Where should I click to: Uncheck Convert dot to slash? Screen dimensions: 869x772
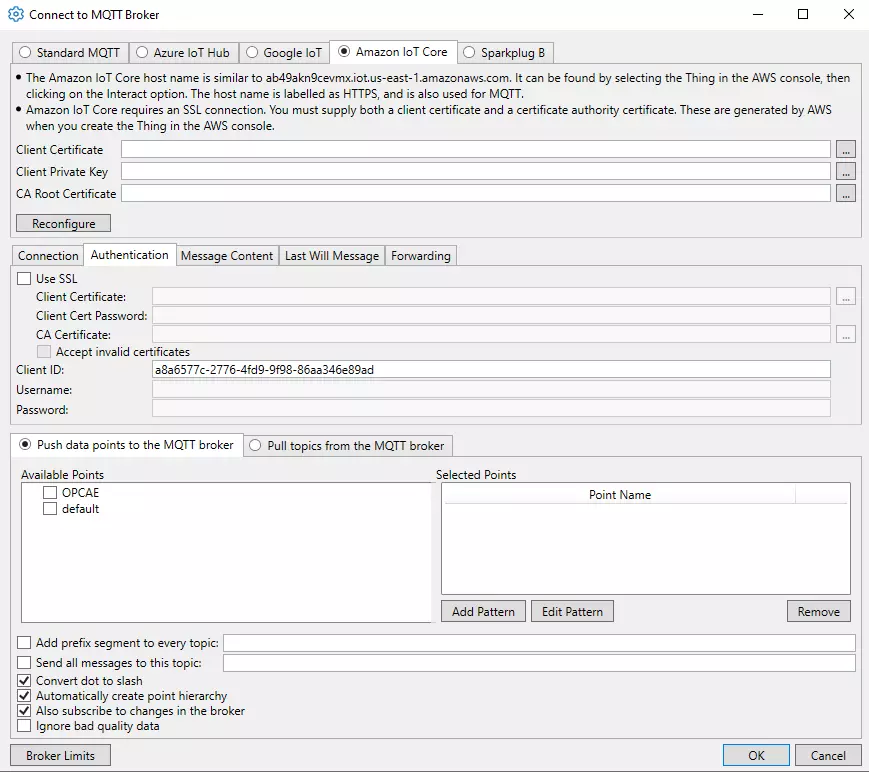(x=24, y=681)
